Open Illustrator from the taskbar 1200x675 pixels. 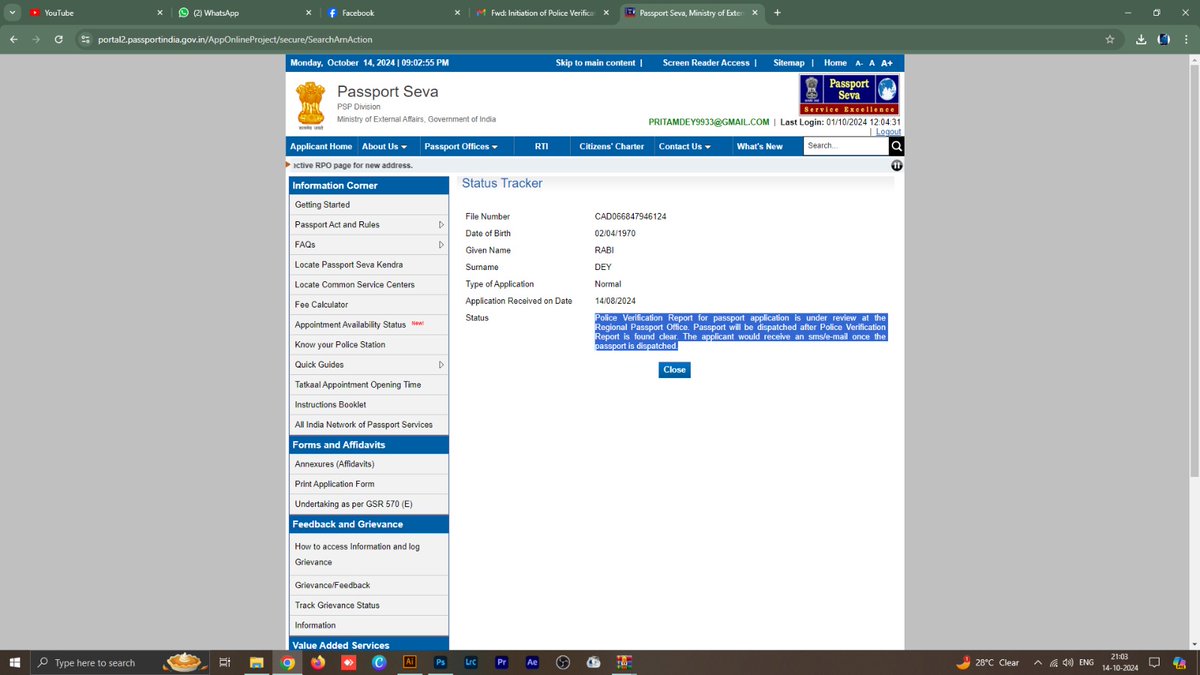pyautogui.click(x=409, y=662)
